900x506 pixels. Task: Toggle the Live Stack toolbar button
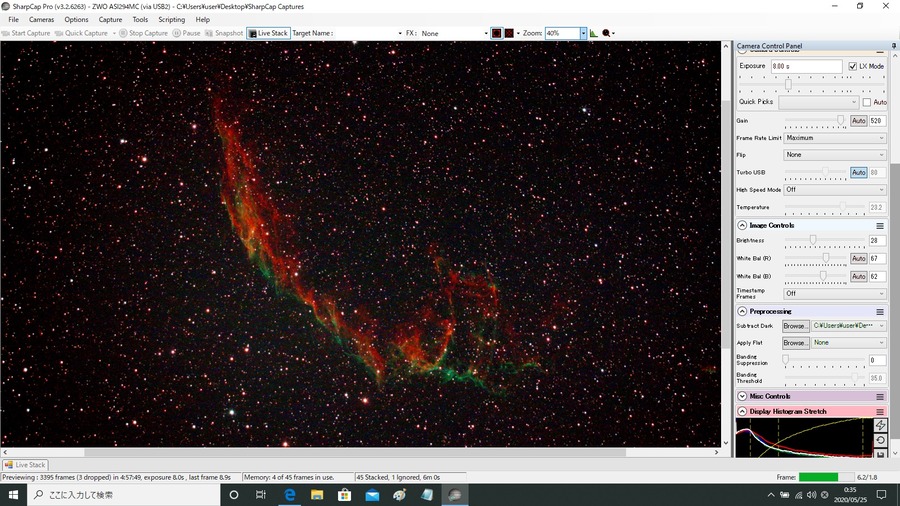268,33
